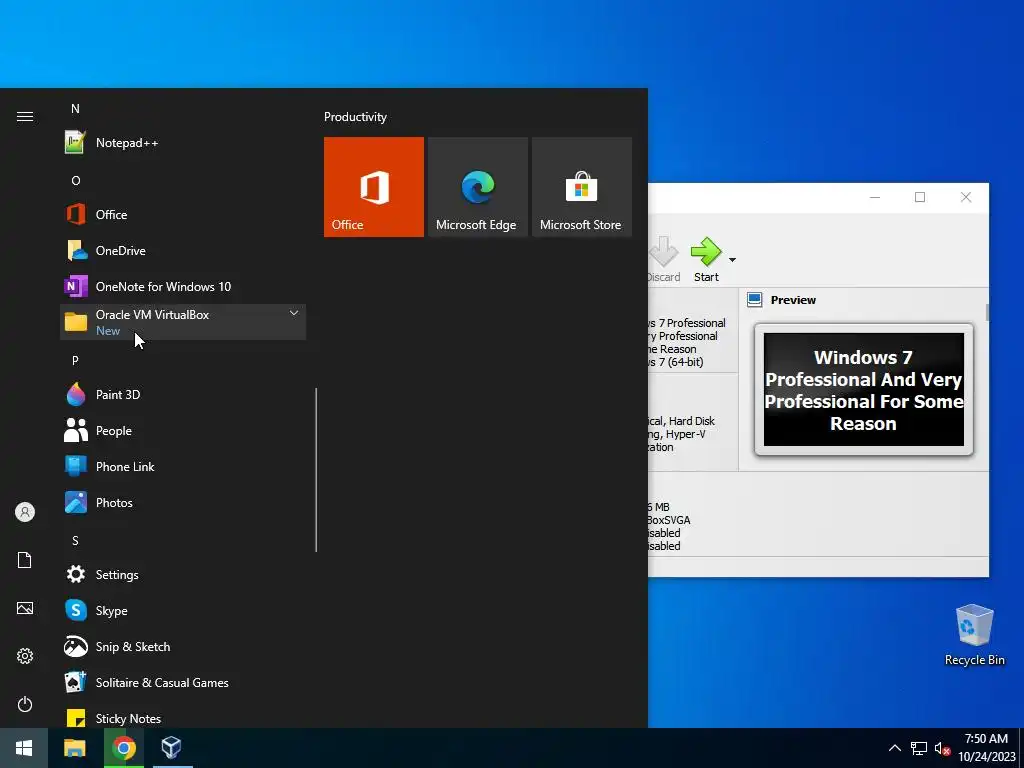
Task: Show hidden system tray icons
Action: (895, 748)
